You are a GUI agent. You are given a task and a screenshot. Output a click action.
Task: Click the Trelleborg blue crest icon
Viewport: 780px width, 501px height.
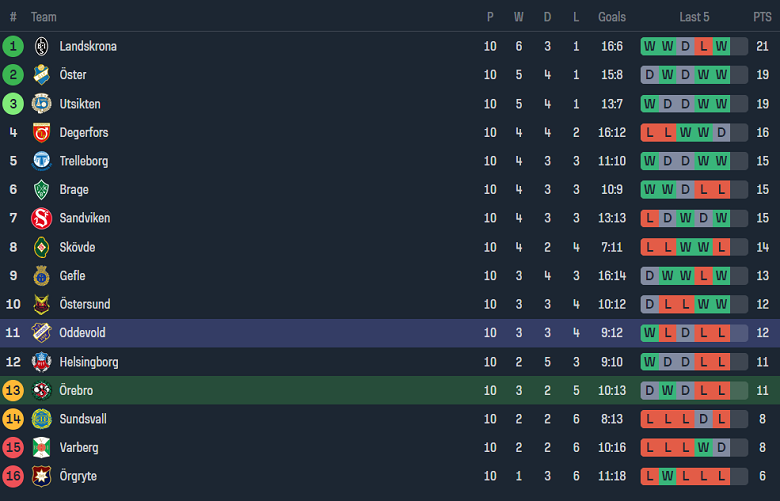(41, 161)
